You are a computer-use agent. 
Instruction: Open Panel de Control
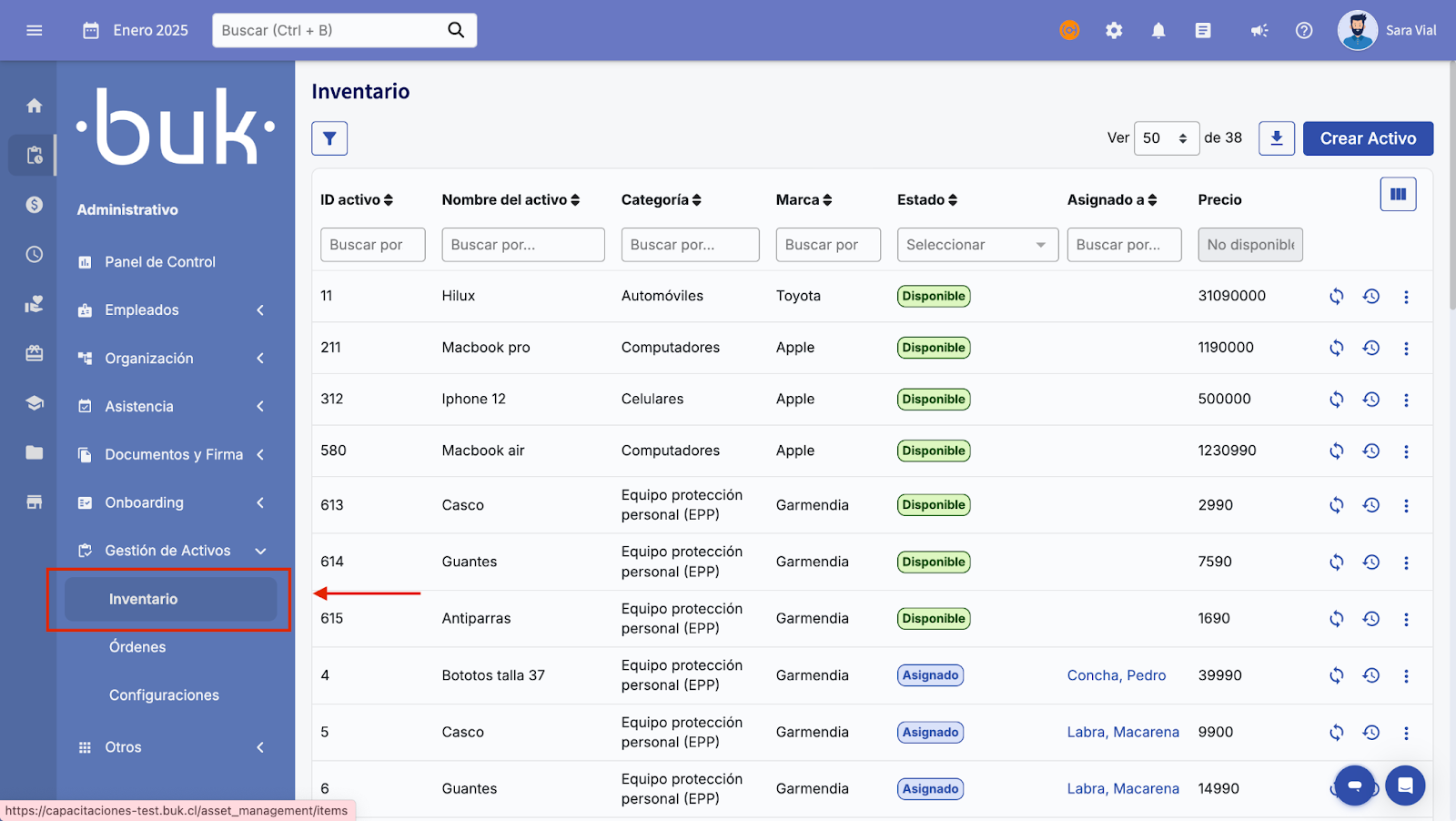tap(160, 262)
